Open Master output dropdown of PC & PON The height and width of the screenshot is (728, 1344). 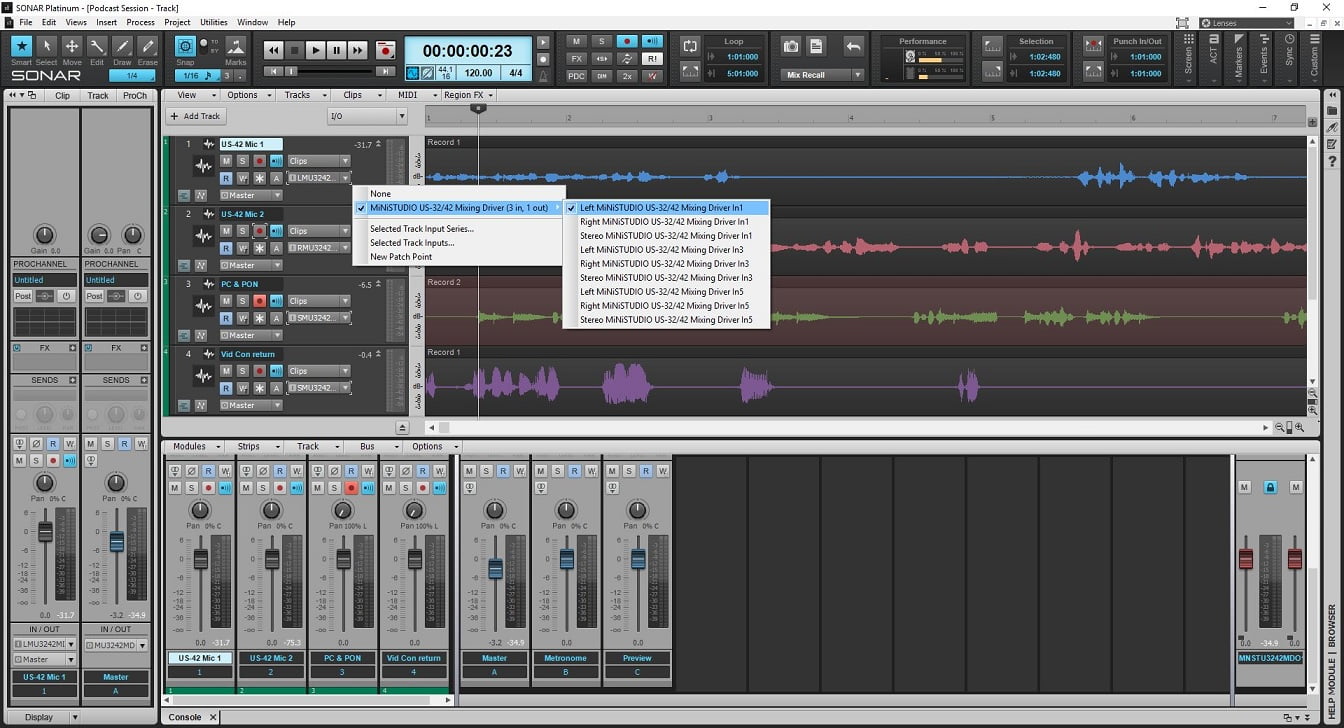(x=251, y=335)
